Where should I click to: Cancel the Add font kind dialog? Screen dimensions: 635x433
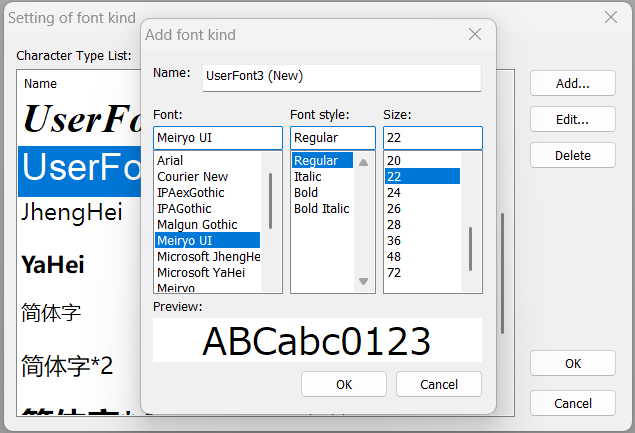click(438, 384)
